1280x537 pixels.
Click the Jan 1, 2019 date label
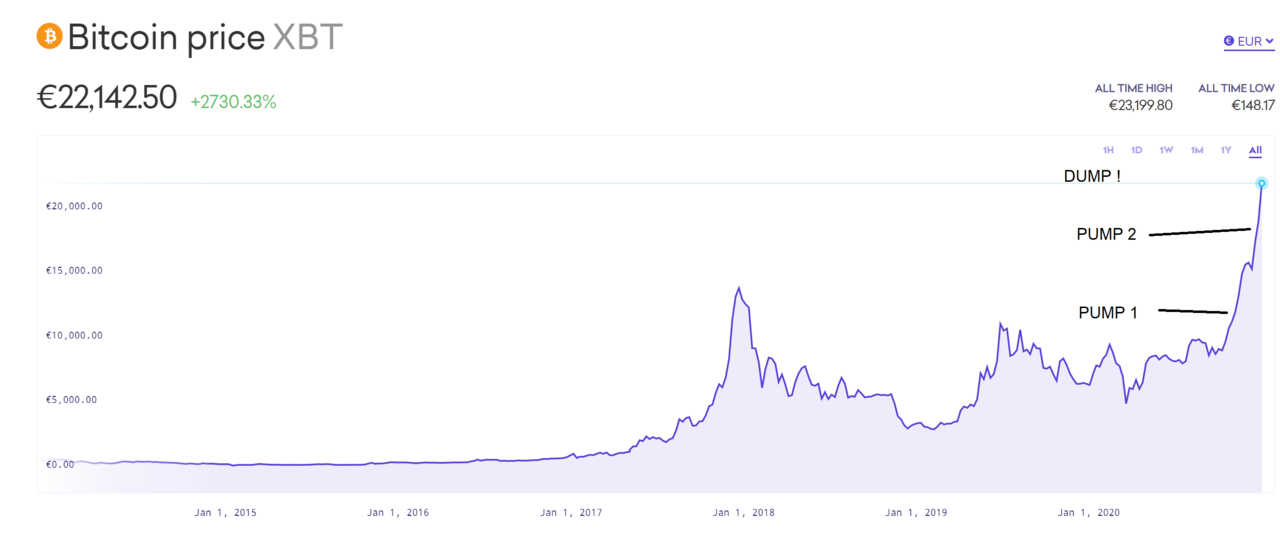tap(916, 513)
